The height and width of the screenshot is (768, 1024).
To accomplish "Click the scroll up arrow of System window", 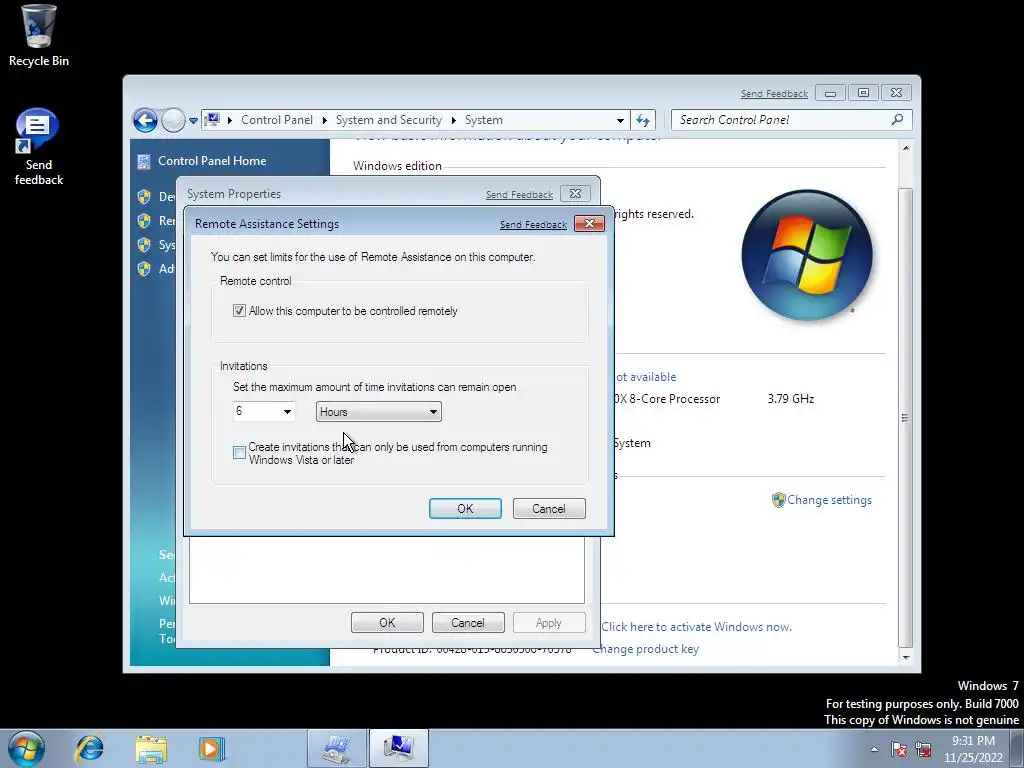I will [x=905, y=148].
